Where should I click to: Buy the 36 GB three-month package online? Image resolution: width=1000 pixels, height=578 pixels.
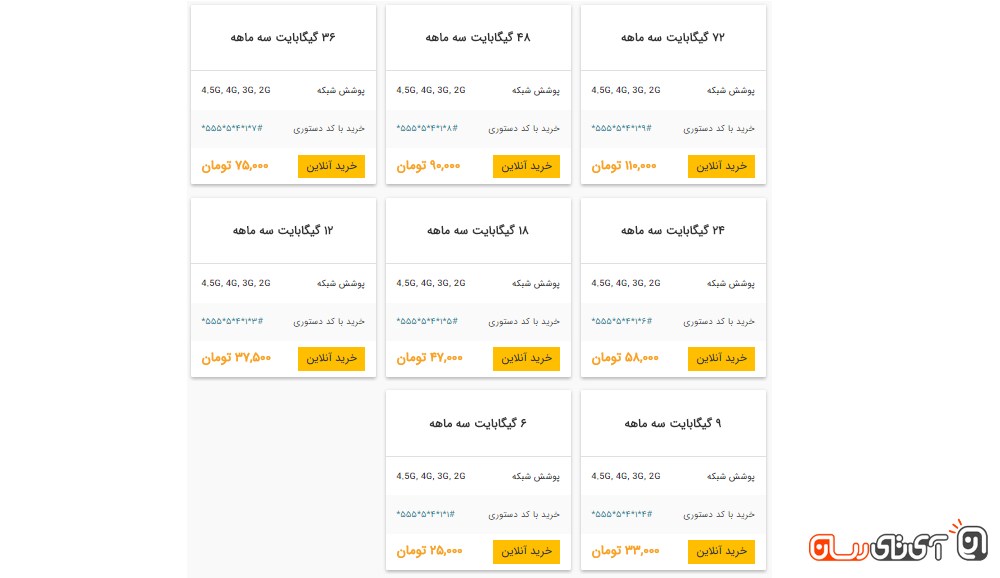point(331,166)
